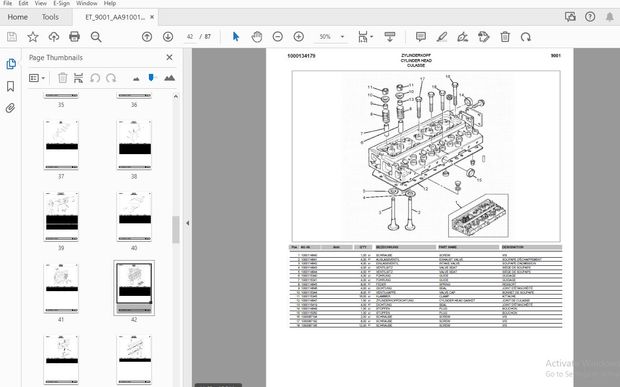Open the Attachments paperclip panel
Image resolution: width=620 pixels, height=387 pixels.
coord(10,108)
